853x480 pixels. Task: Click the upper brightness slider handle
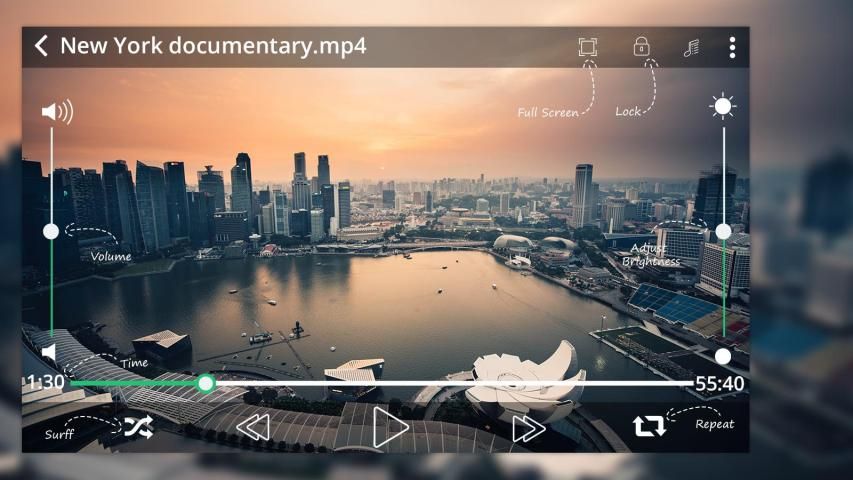tap(723, 231)
